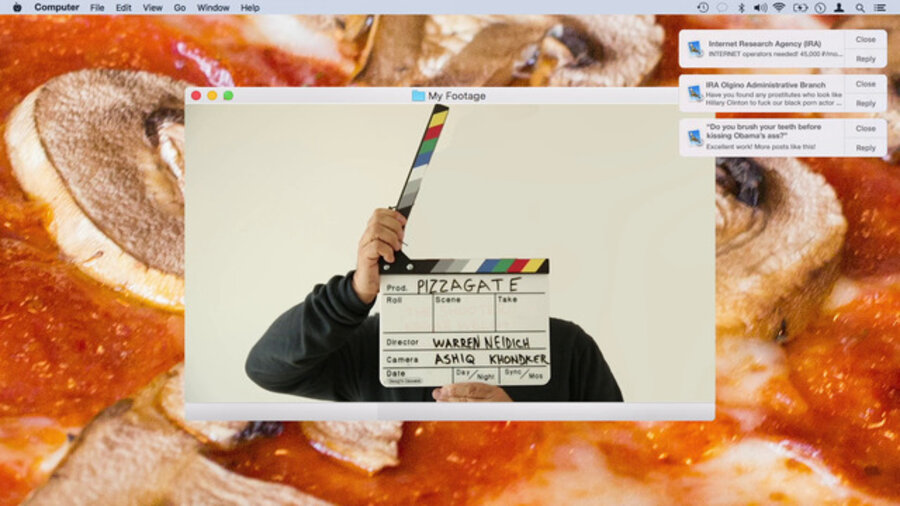Close the My Footage window with red button

click(196, 96)
